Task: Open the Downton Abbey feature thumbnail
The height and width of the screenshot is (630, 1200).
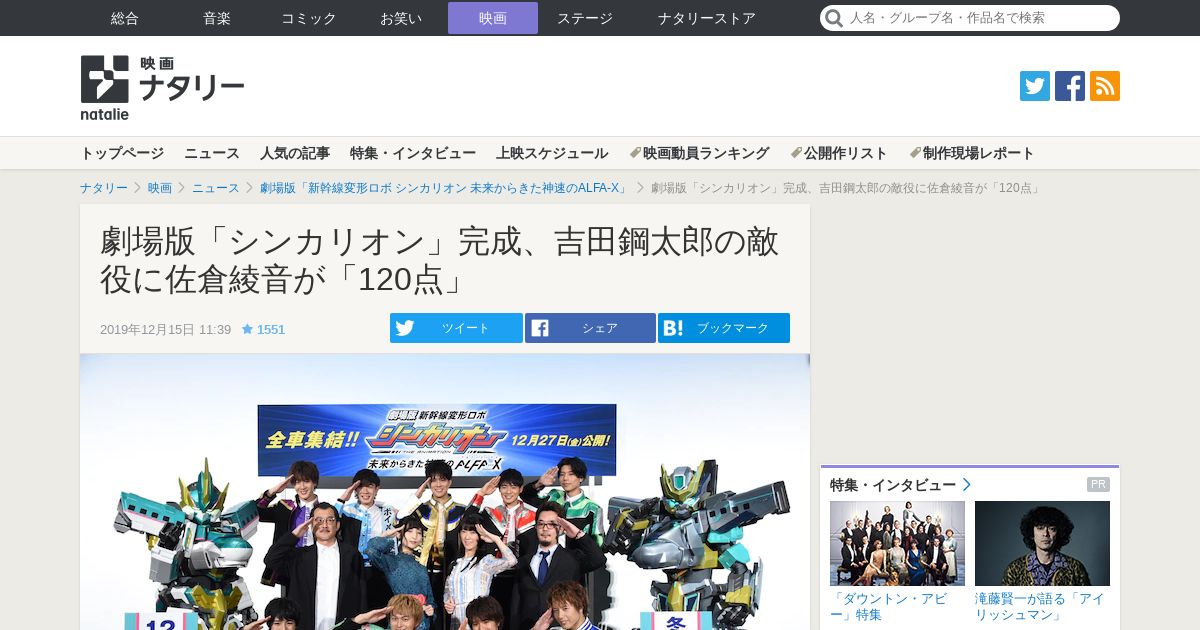Action: coord(897,543)
